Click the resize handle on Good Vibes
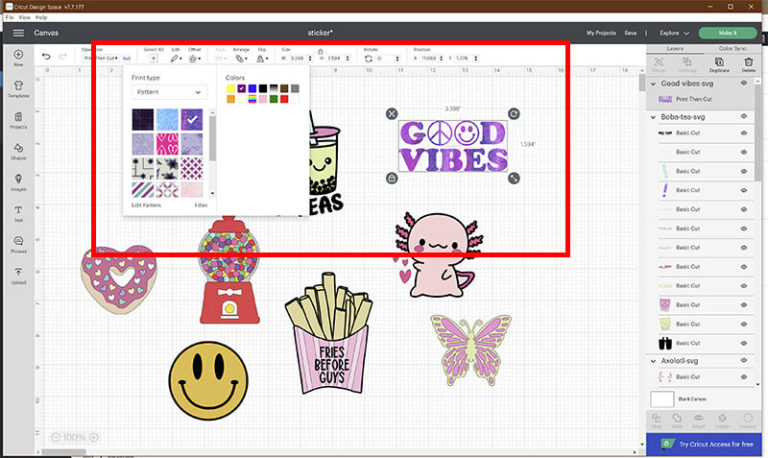The image size is (768, 458). 513,178
